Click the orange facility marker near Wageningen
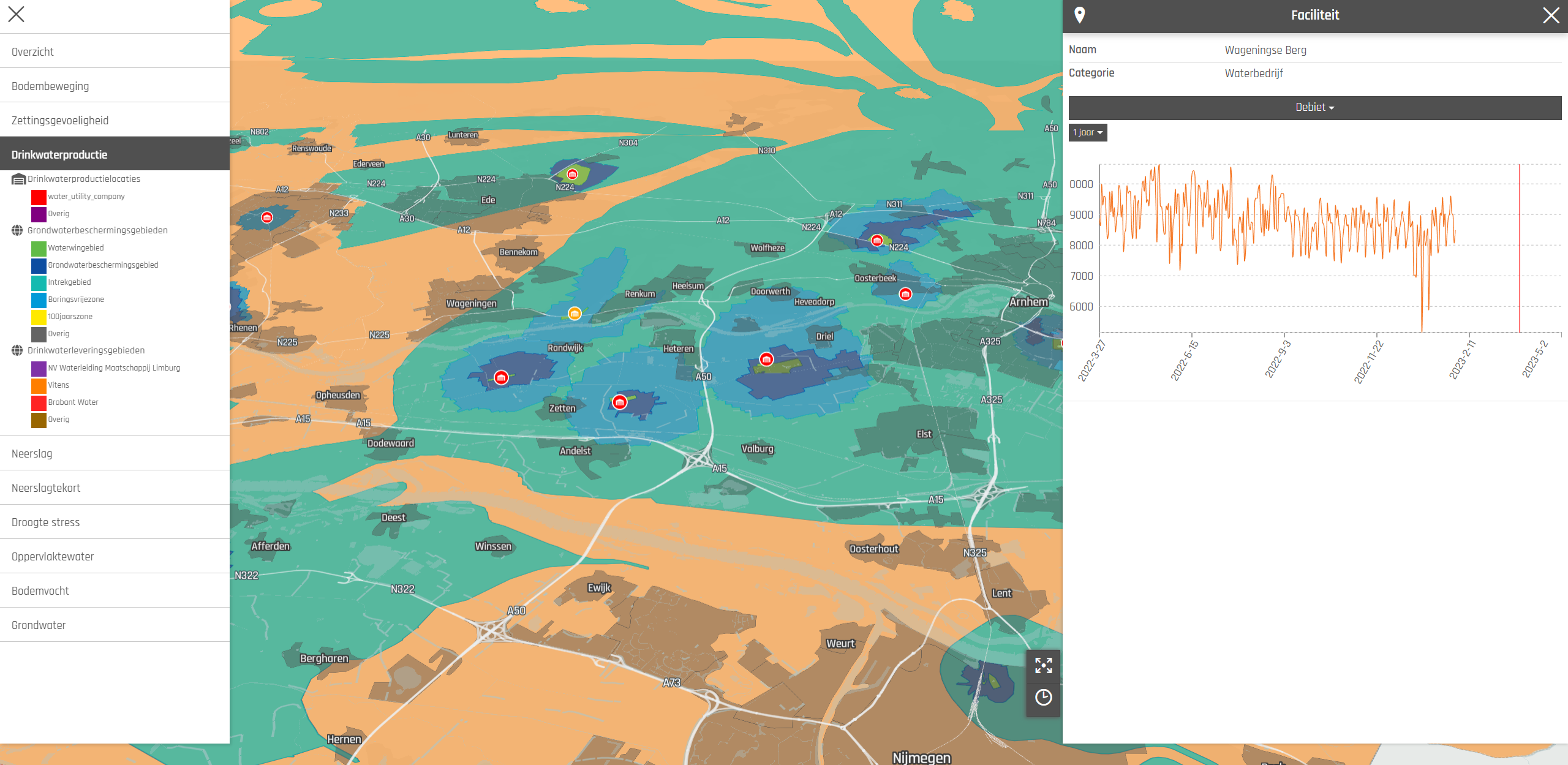This screenshot has height=765, width=1568. pyautogui.click(x=575, y=314)
